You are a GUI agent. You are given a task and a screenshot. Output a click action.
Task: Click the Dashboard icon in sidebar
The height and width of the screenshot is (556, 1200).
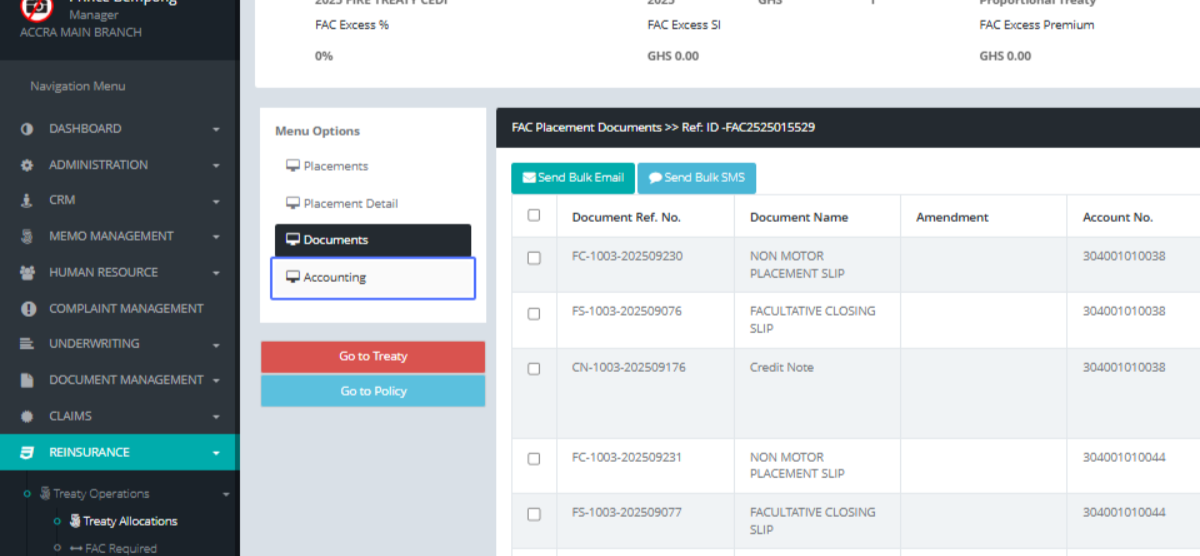[27, 129]
